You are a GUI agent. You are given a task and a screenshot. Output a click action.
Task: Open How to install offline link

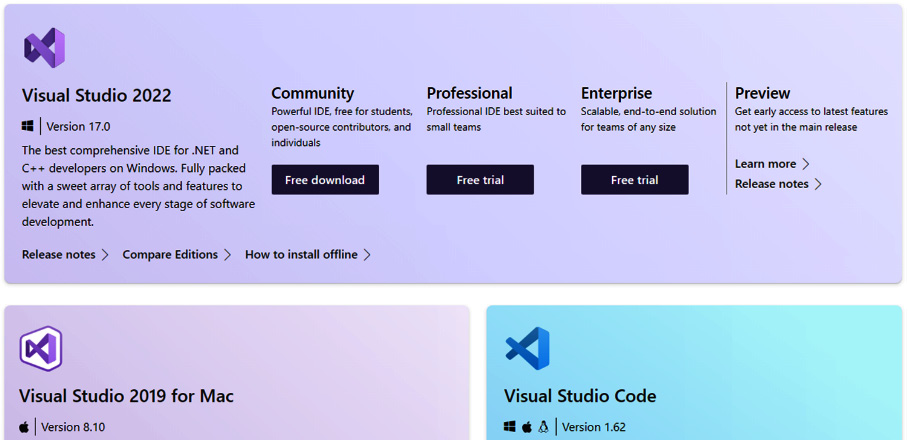[x=301, y=255]
